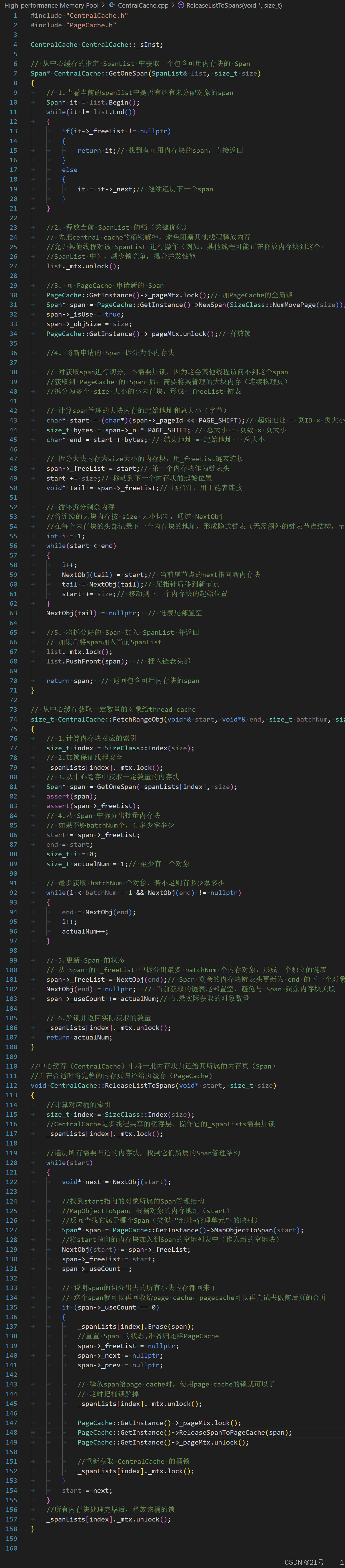Open the C++ file icon in breadcrumbs
345x1568 pixels.
click(112, 5)
